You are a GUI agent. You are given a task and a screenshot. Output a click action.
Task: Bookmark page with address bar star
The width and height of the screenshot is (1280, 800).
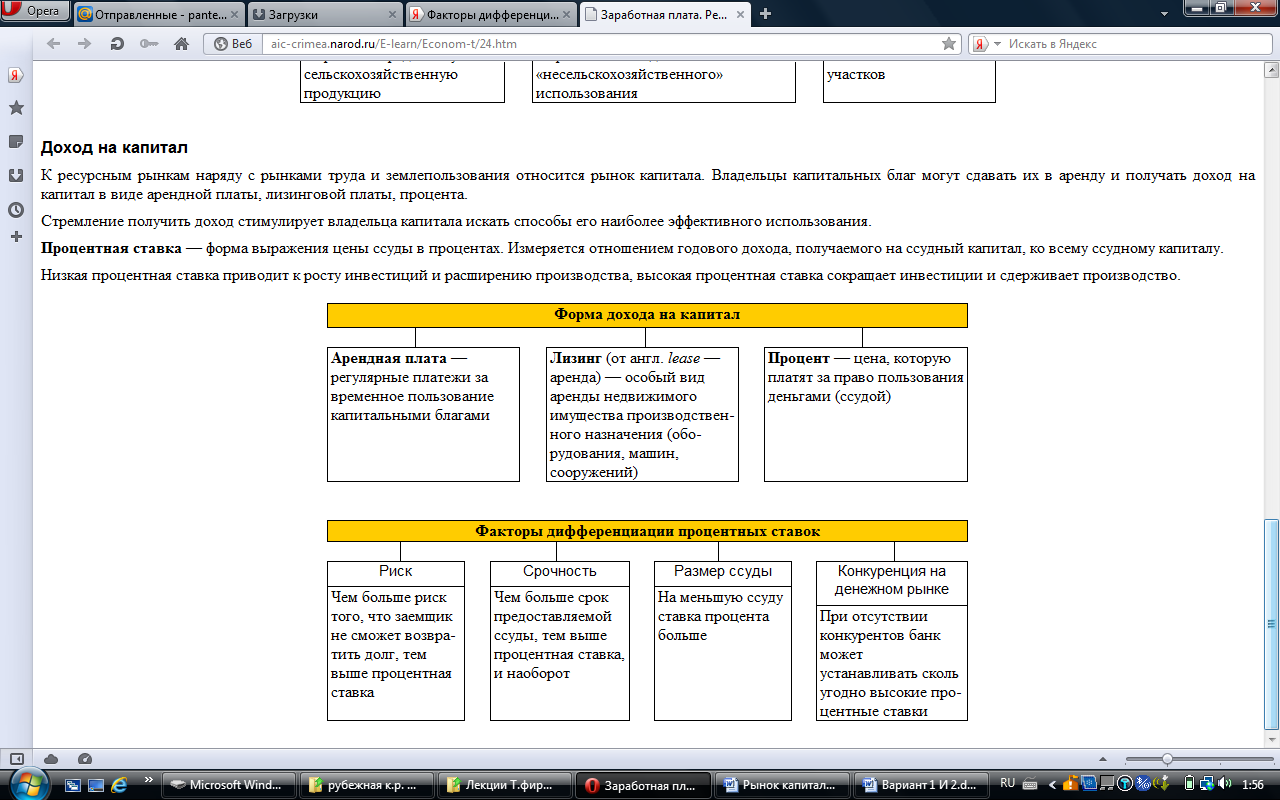[x=949, y=44]
